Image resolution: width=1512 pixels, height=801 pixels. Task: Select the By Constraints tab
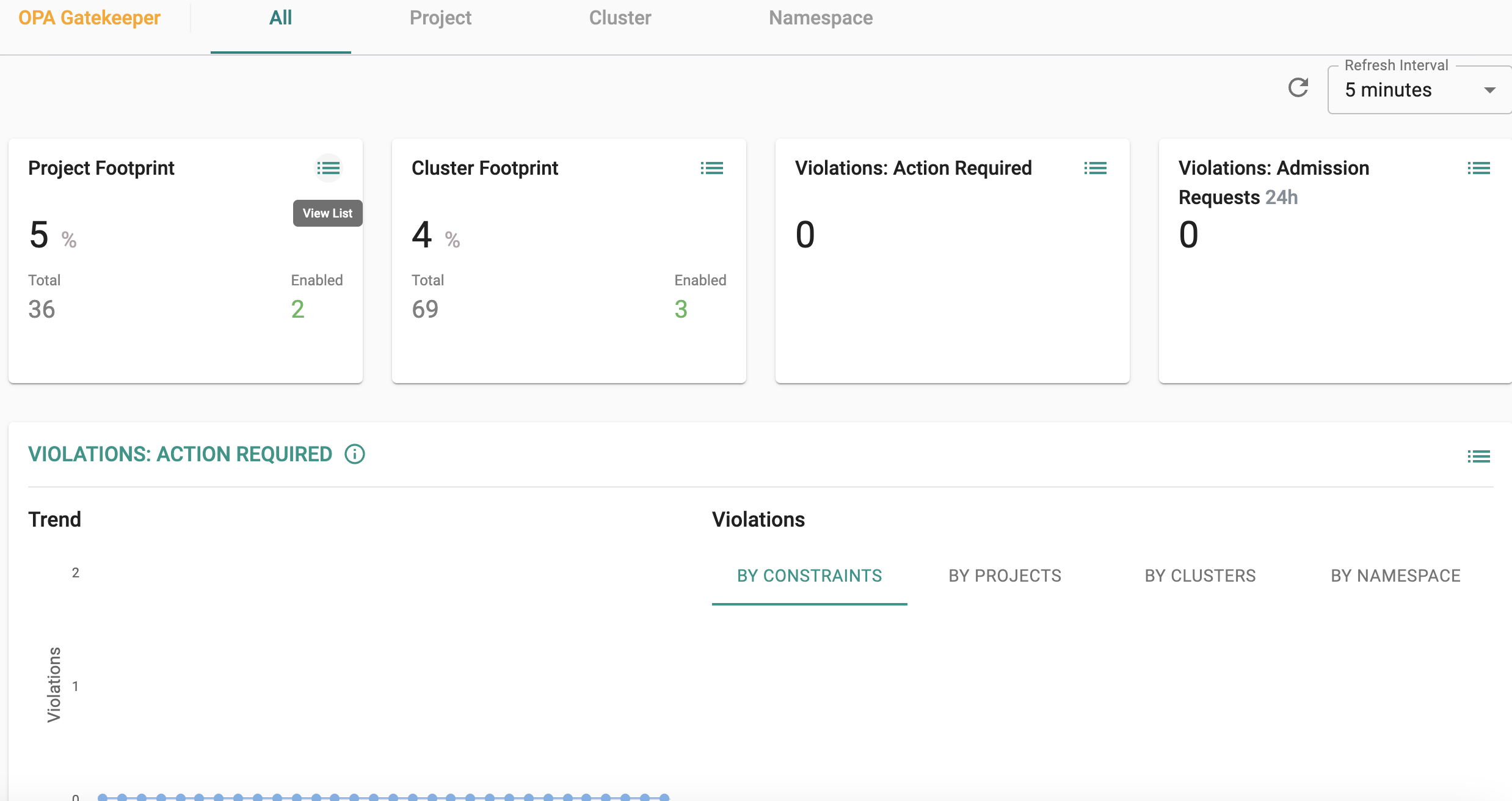(810, 576)
